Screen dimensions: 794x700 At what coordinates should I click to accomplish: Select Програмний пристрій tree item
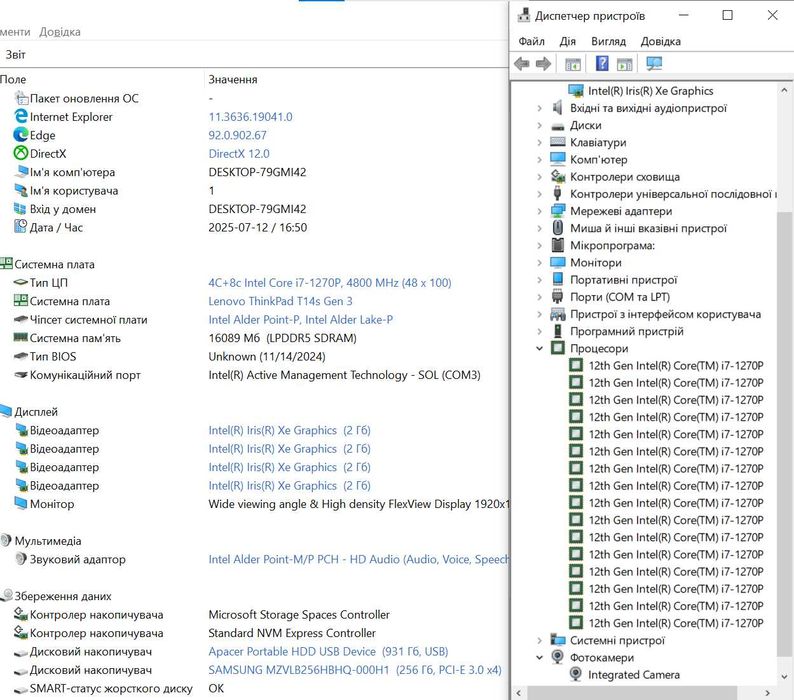(x=627, y=331)
